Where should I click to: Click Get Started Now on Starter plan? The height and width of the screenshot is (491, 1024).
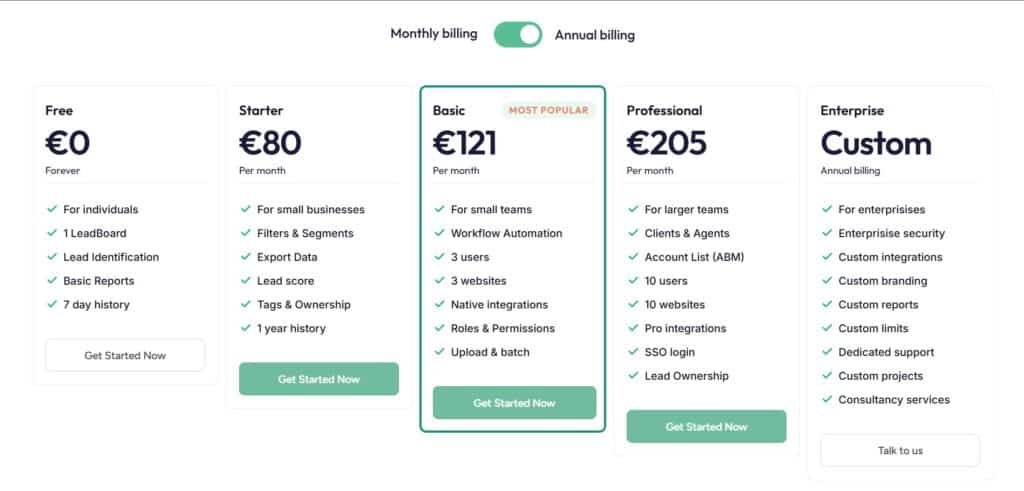click(318, 379)
